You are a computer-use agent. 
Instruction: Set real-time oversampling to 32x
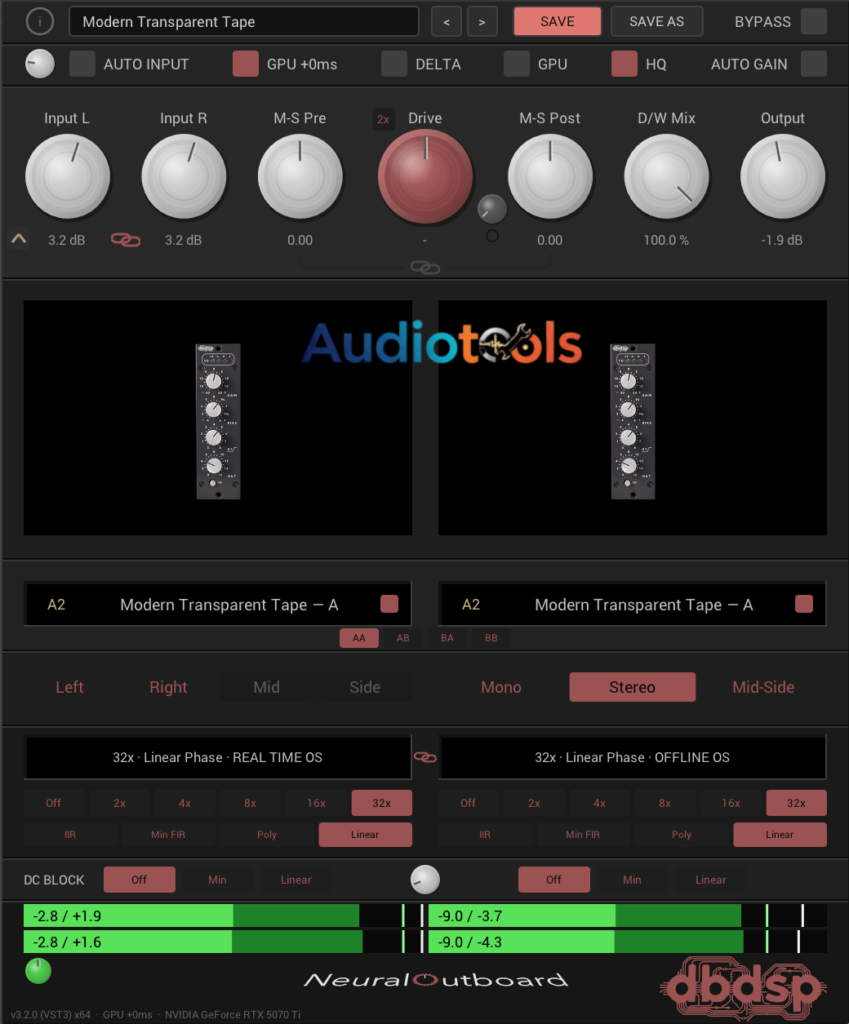click(381, 803)
